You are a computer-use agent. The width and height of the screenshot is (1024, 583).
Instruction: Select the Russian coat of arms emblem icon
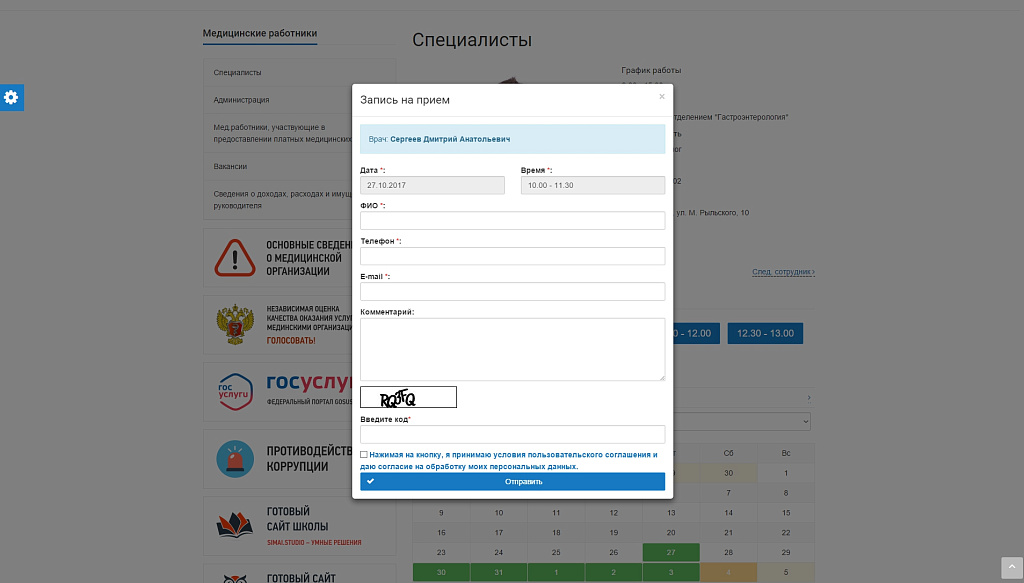(x=235, y=324)
